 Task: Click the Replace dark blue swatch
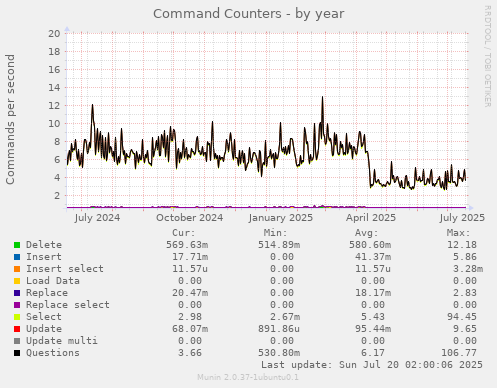17,293
